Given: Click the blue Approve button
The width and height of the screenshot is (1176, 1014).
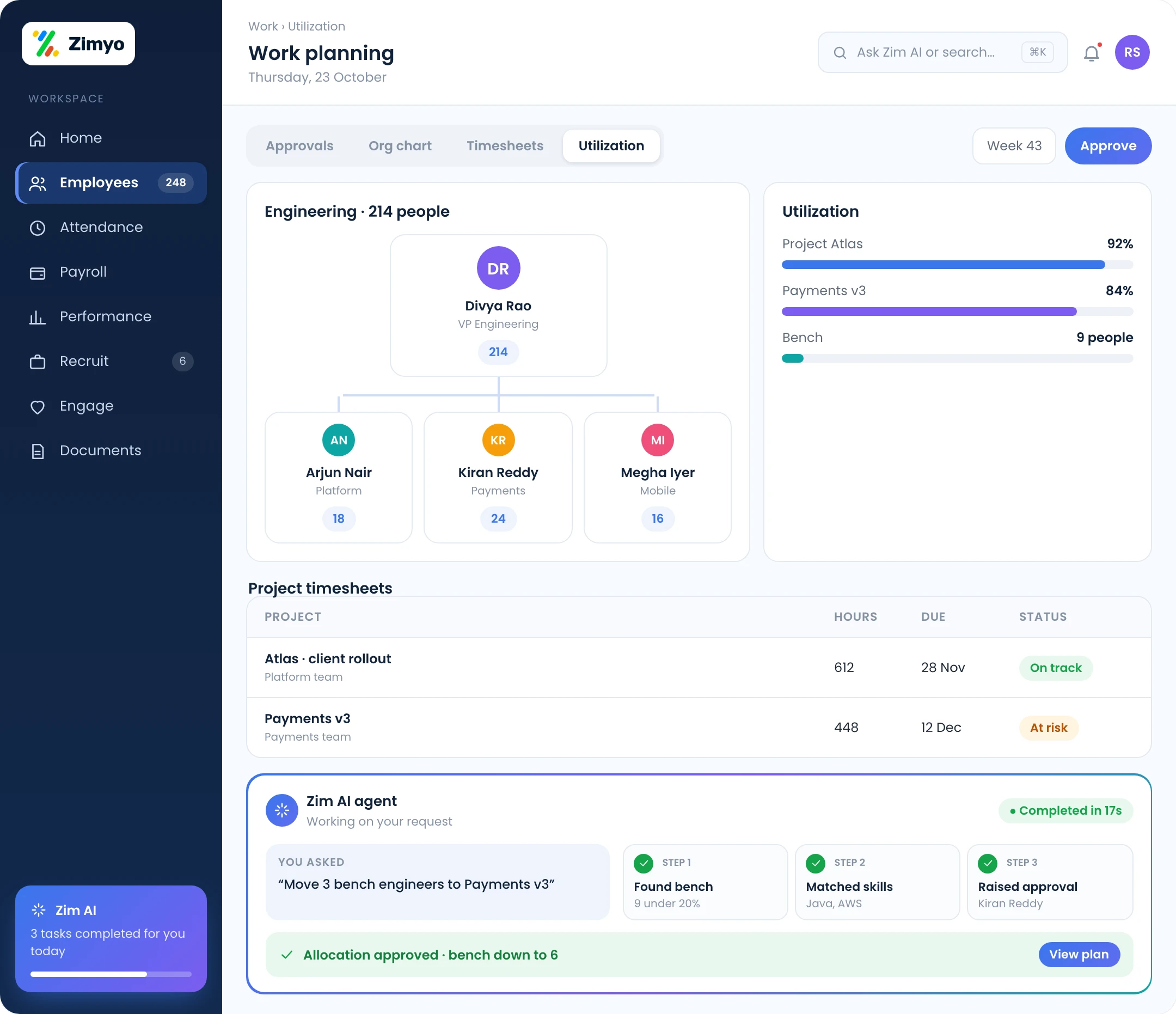Looking at the screenshot, I should coord(1108,146).
